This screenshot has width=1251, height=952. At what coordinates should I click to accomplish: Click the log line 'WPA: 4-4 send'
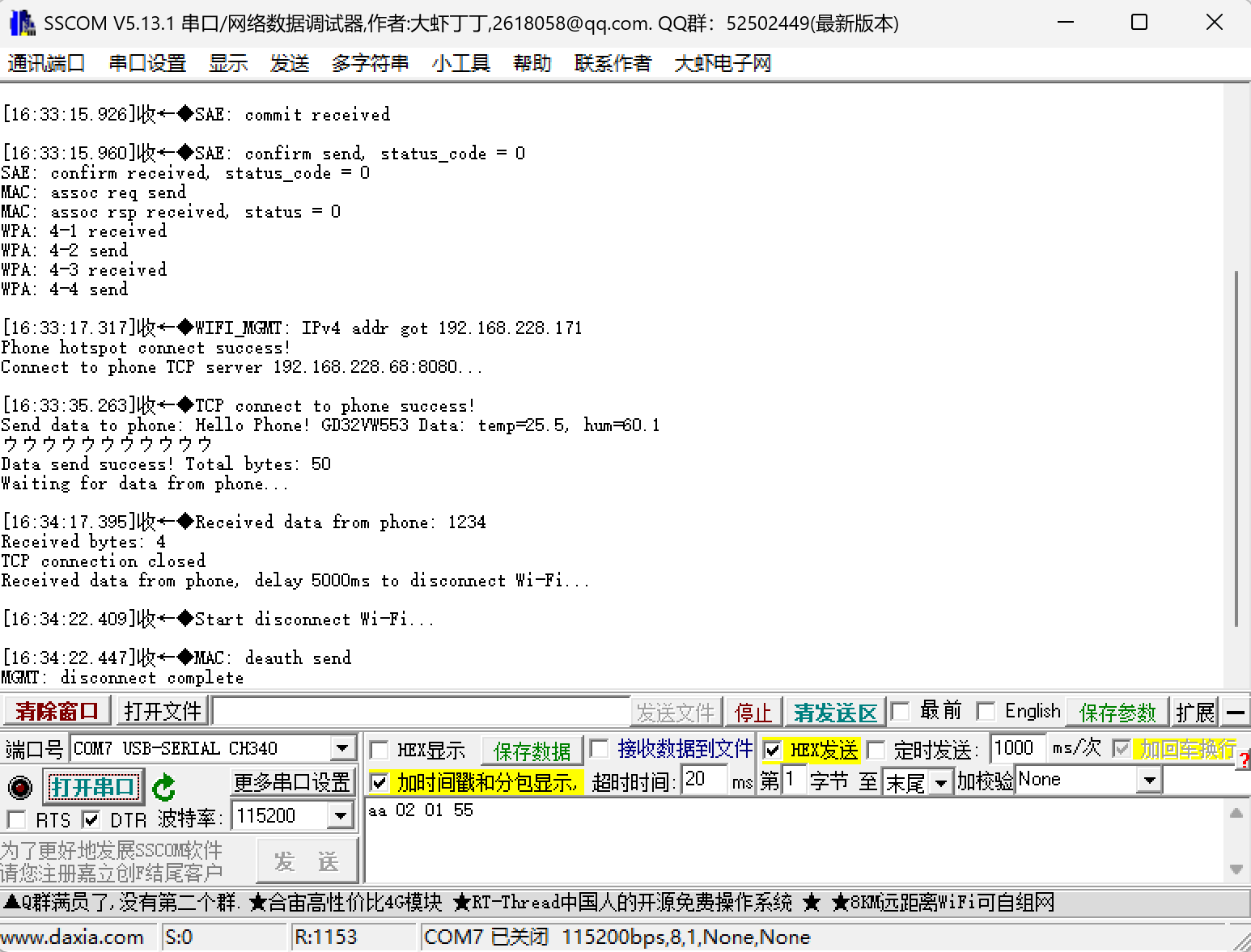click(x=65, y=289)
